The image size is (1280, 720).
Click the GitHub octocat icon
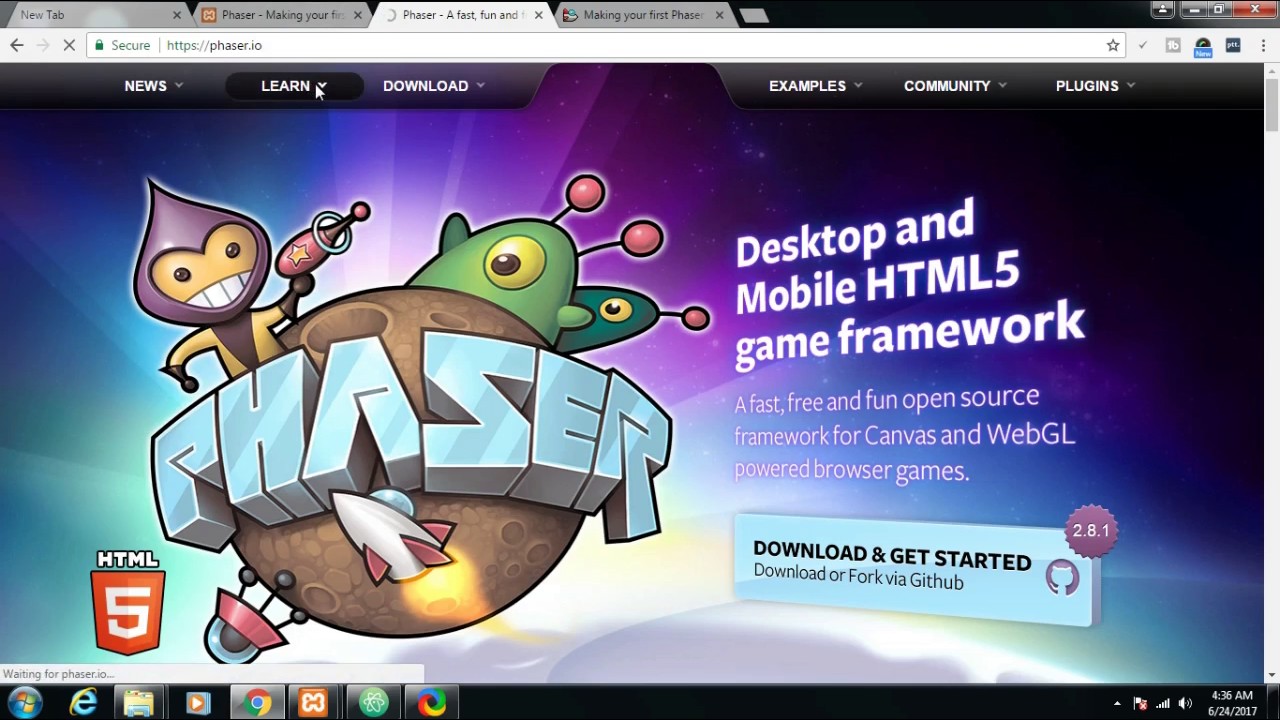(1062, 578)
